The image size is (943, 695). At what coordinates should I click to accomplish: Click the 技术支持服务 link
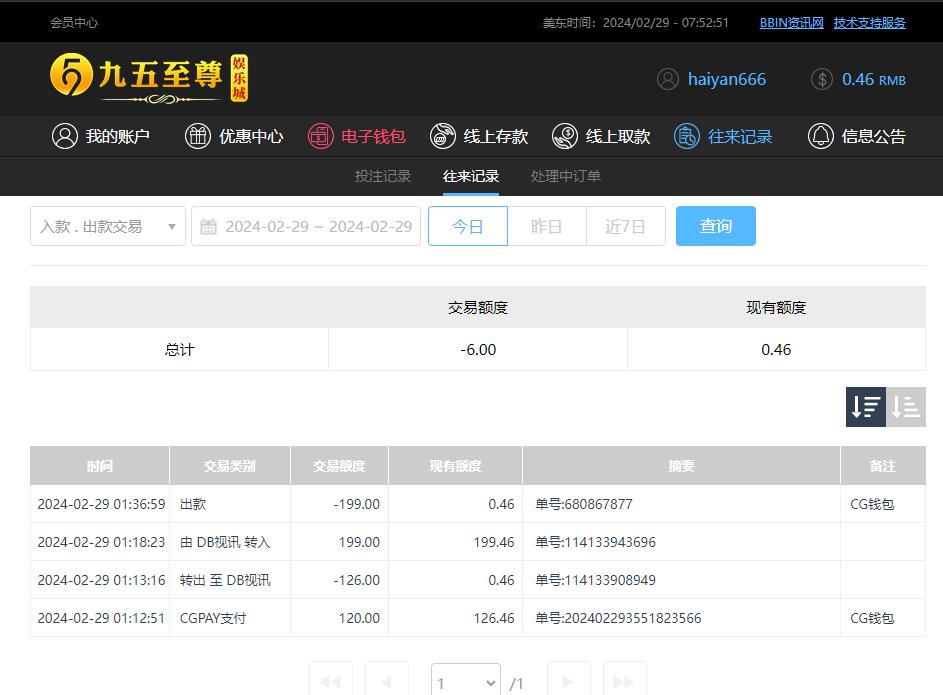pyautogui.click(x=869, y=22)
